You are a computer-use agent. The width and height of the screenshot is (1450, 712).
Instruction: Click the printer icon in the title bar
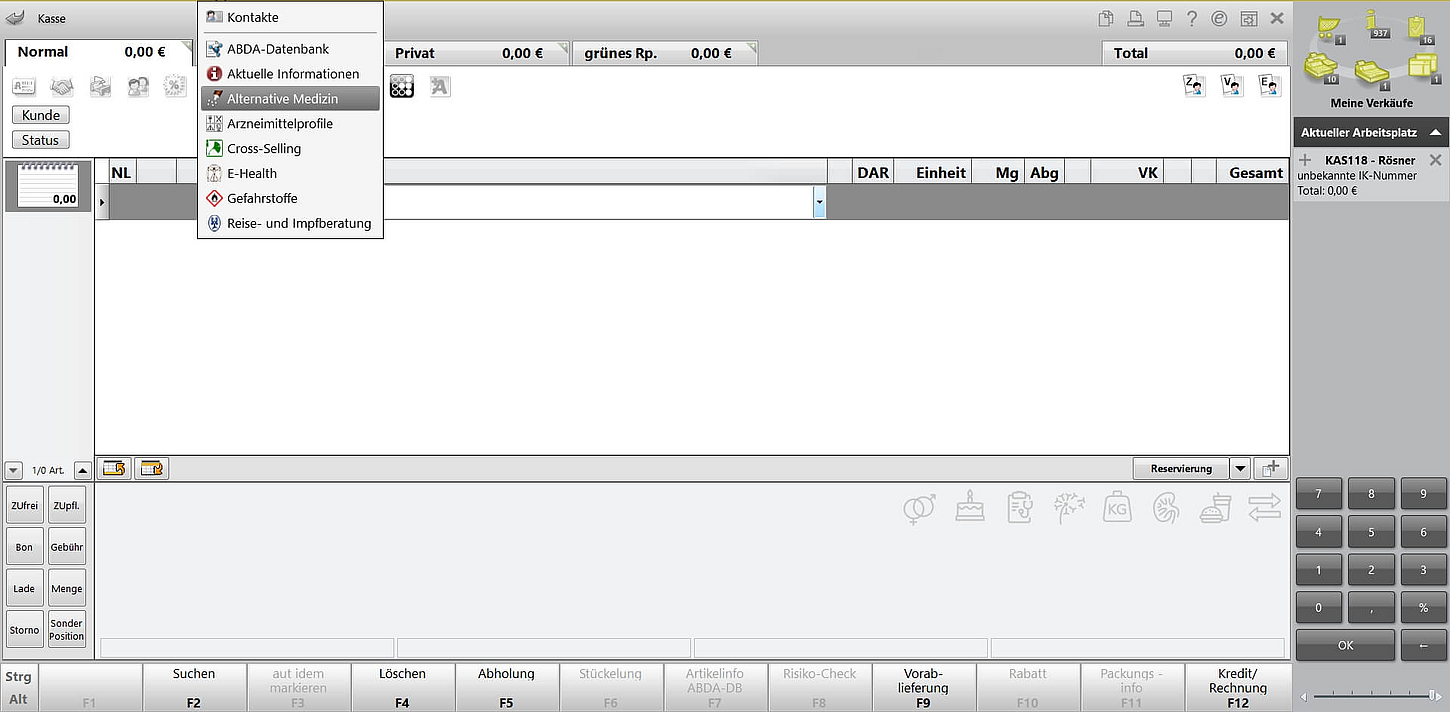pos(1135,18)
